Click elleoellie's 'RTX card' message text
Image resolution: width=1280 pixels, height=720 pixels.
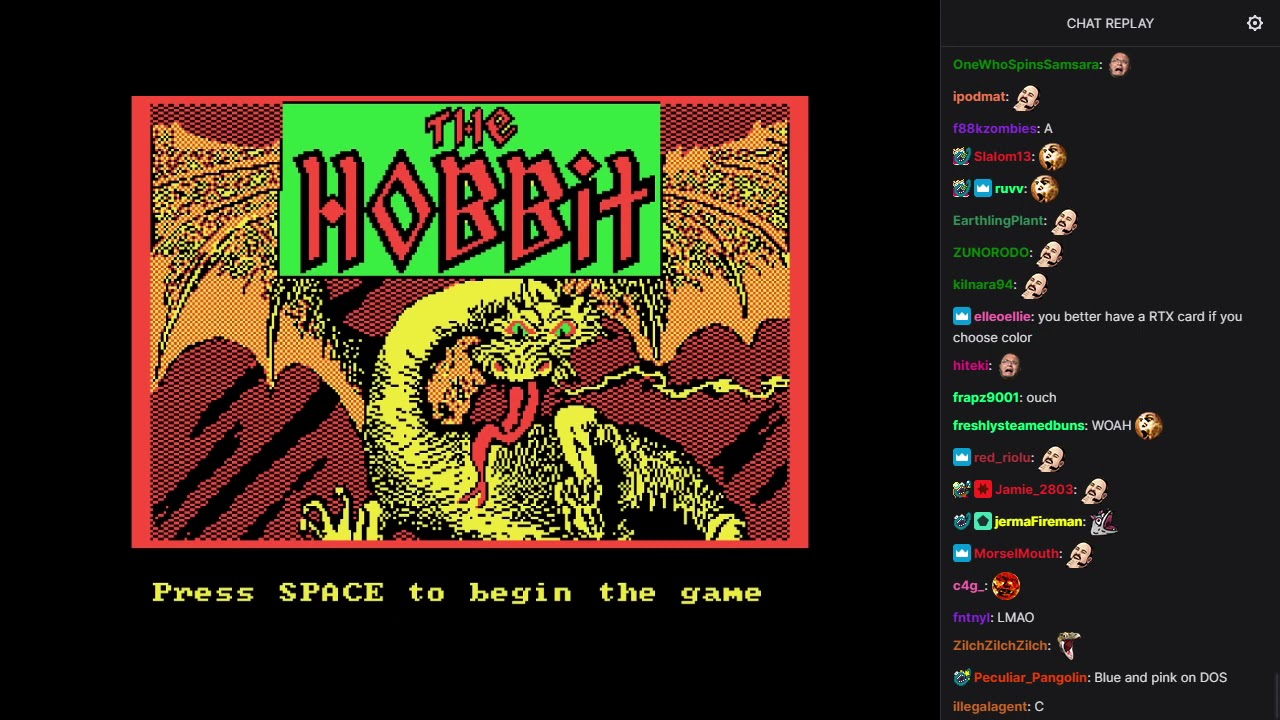1097,327
